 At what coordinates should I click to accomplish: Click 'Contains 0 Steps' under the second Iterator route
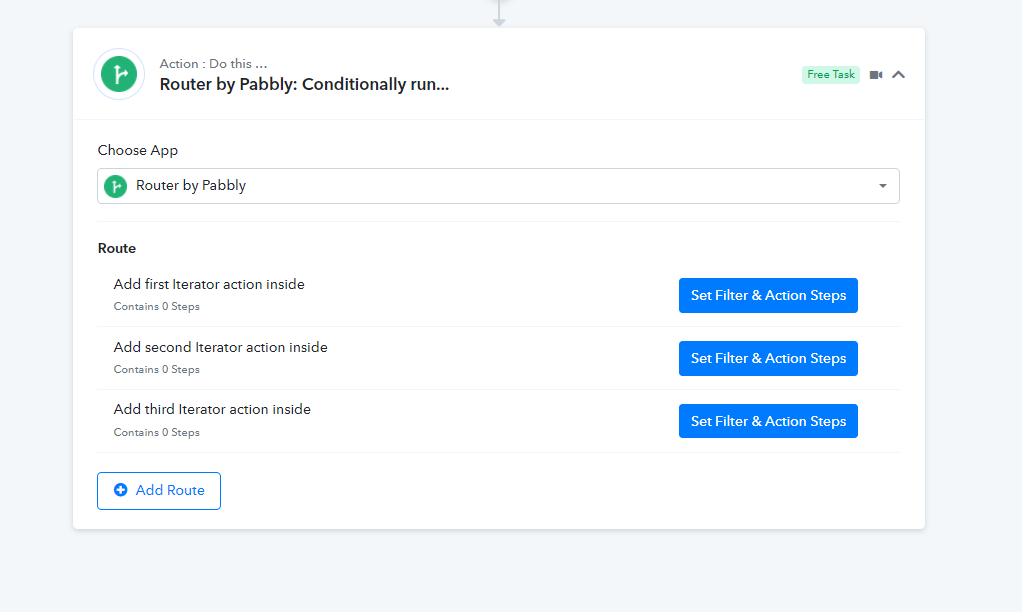156,370
